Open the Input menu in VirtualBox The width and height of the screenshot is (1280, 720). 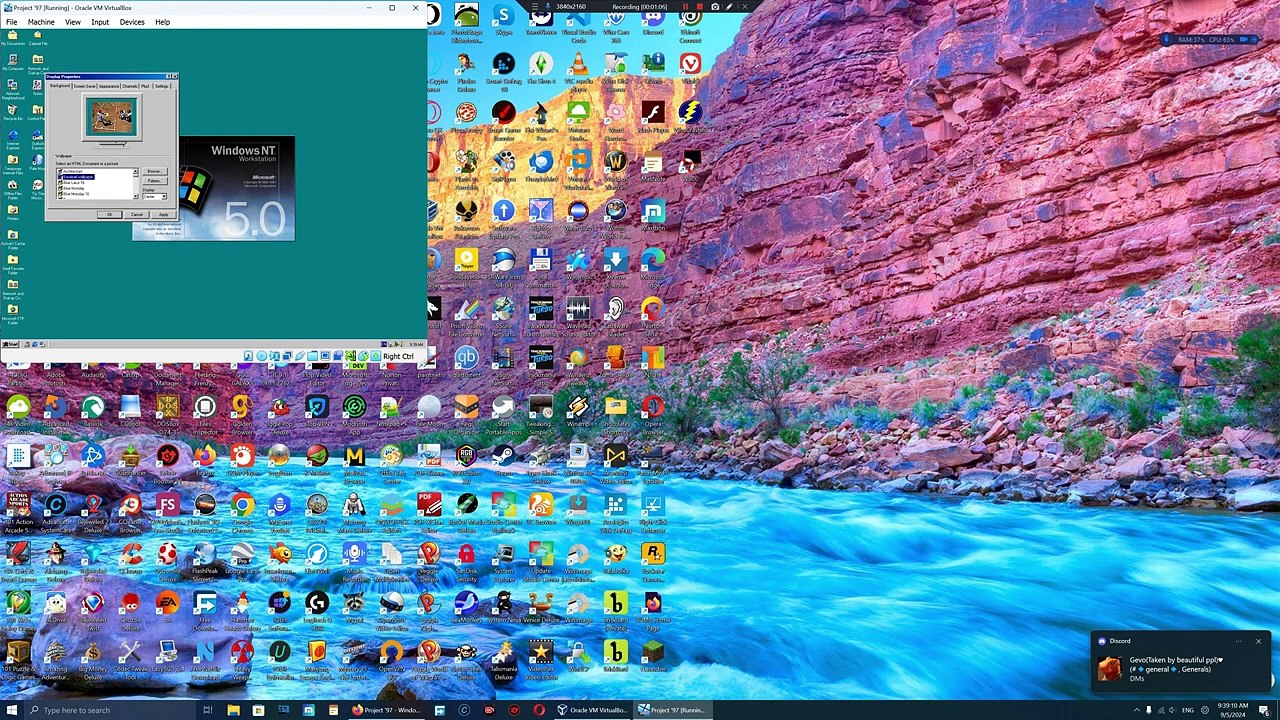tap(100, 22)
